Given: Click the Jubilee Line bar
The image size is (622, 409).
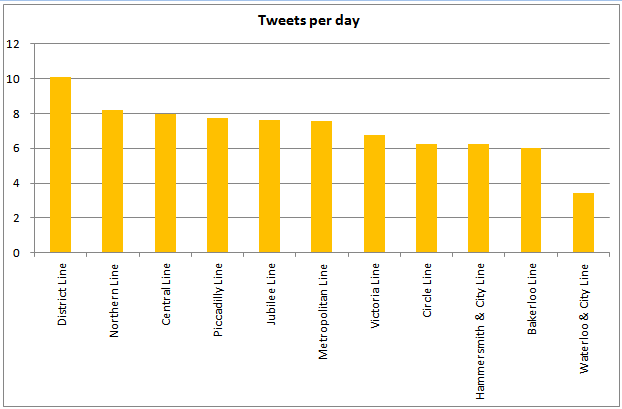Looking at the screenshot, I should pyautogui.click(x=269, y=186).
